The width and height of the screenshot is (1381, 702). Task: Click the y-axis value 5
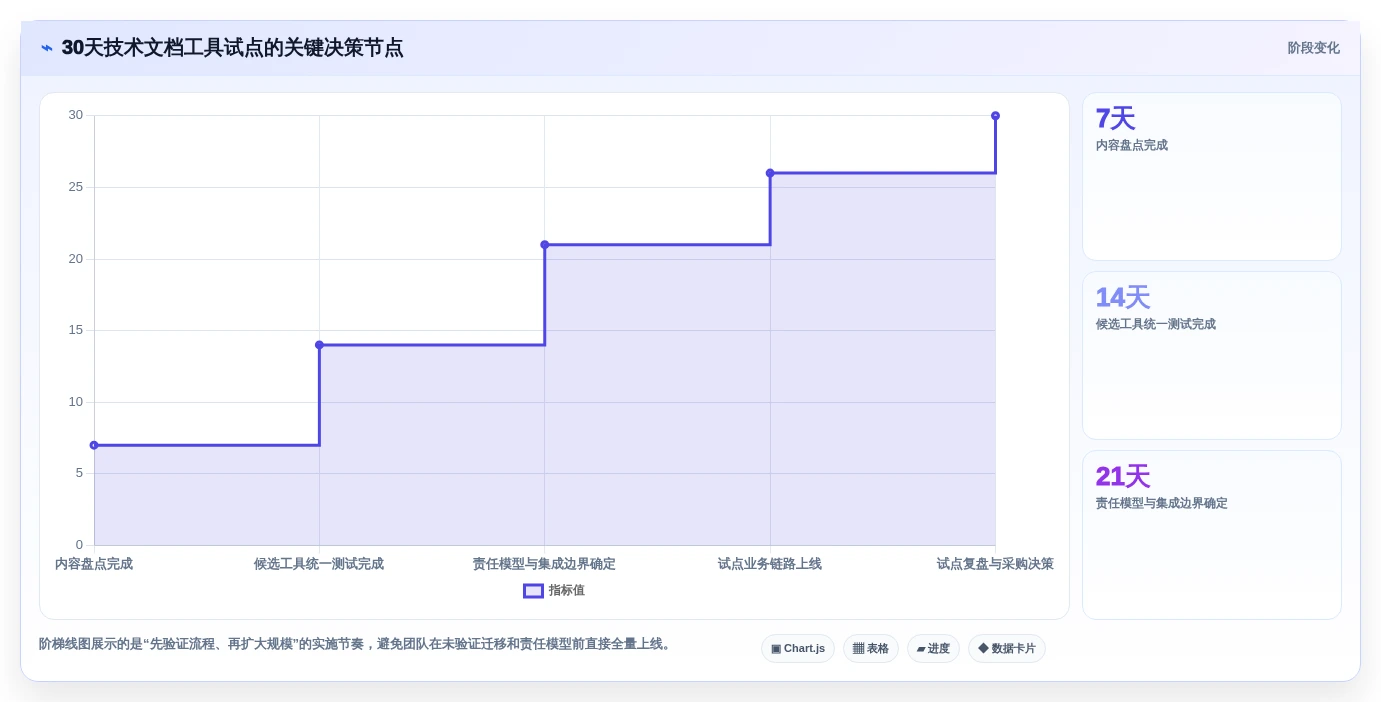pos(79,473)
